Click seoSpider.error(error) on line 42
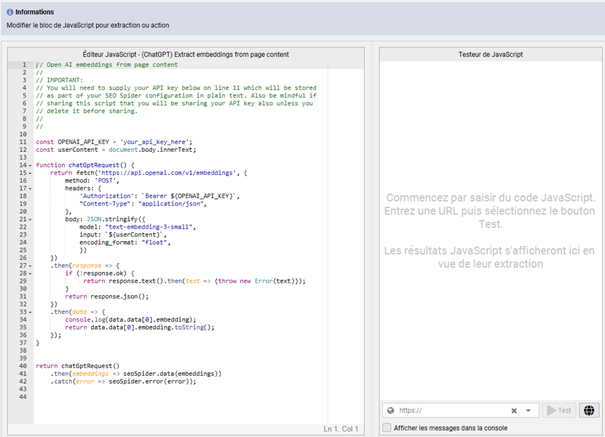Screen dimensions: 605x437 (x=150, y=381)
